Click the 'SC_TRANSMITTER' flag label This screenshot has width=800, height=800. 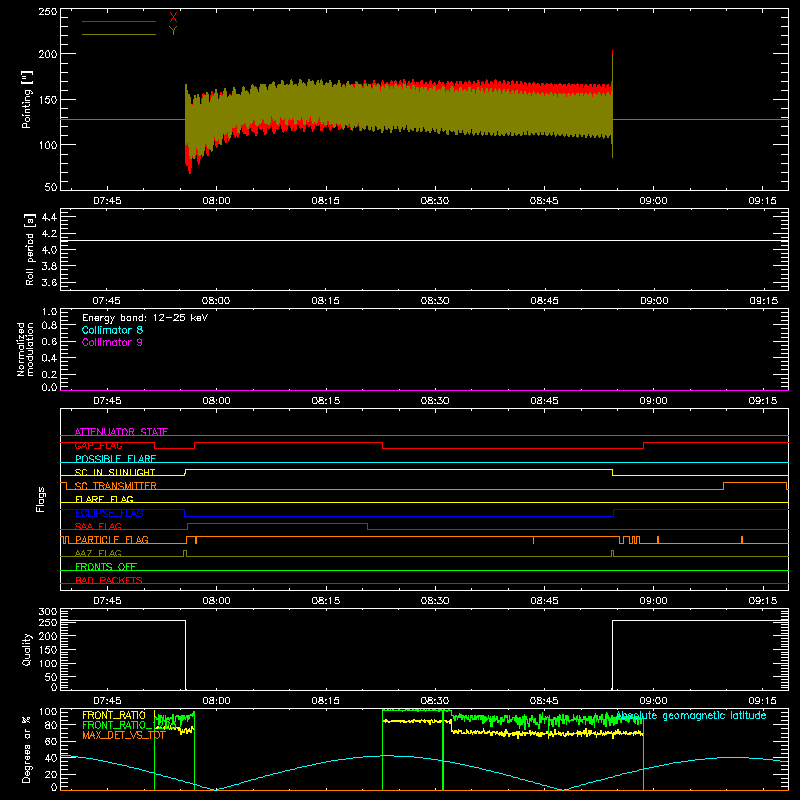pos(116,486)
